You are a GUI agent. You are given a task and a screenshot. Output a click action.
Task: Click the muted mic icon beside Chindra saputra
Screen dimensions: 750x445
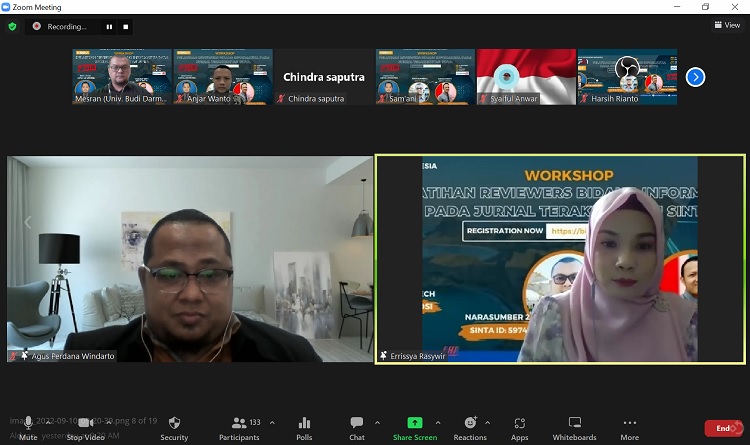281,99
